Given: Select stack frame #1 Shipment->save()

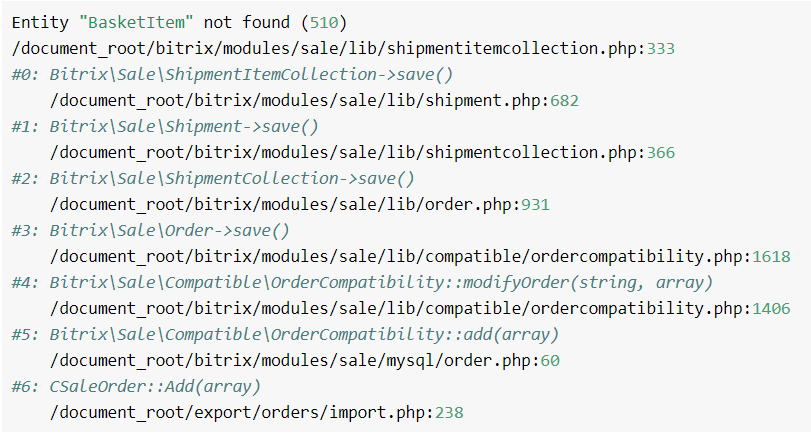Looking at the screenshot, I should coord(165,127).
